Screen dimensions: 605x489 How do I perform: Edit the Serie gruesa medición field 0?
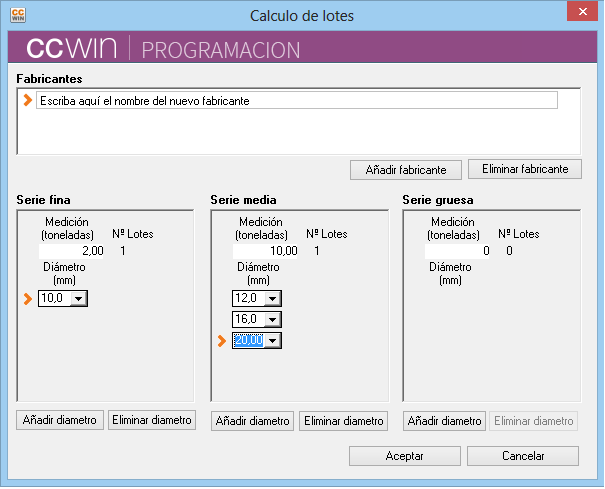click(x=457, y=251)
